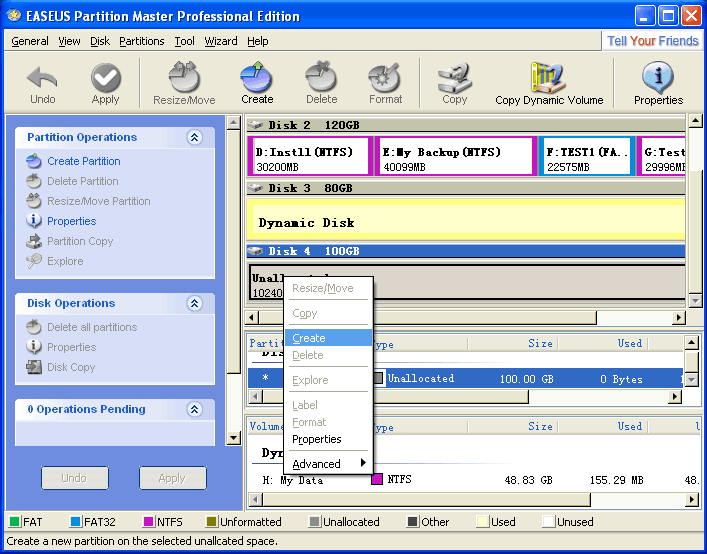This screenshot has width=707, height=554.
Task: Open the View menu
Action: point(69,41)
